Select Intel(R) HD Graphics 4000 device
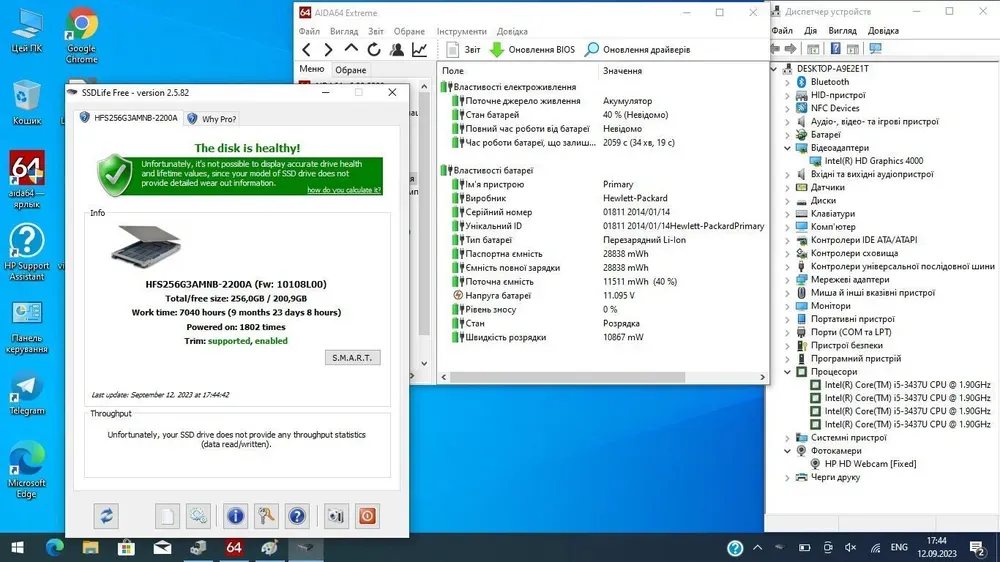The image size is (1000, 562). click(x=873, y=161)
